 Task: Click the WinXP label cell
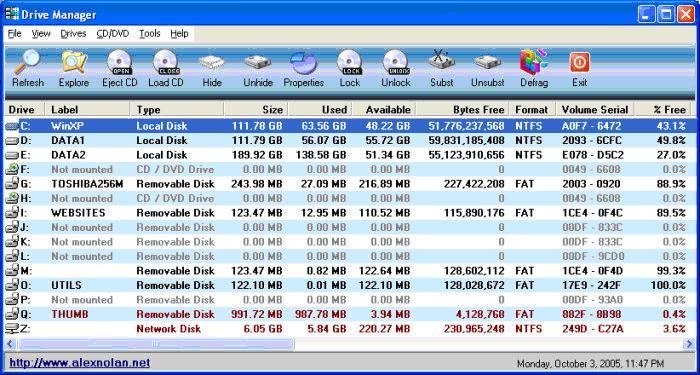click(67, 126)
